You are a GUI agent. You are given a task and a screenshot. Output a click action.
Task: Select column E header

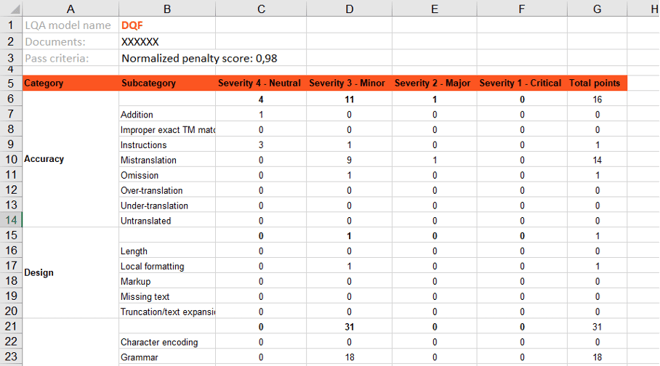[434, 9]
